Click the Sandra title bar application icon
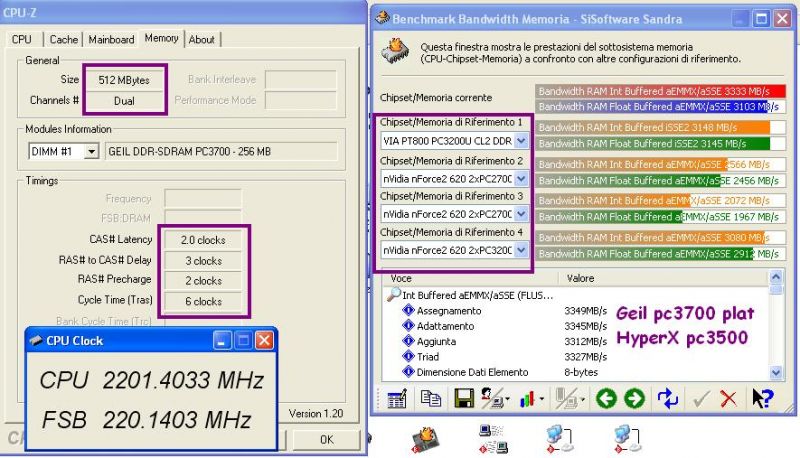 [382, 18]
